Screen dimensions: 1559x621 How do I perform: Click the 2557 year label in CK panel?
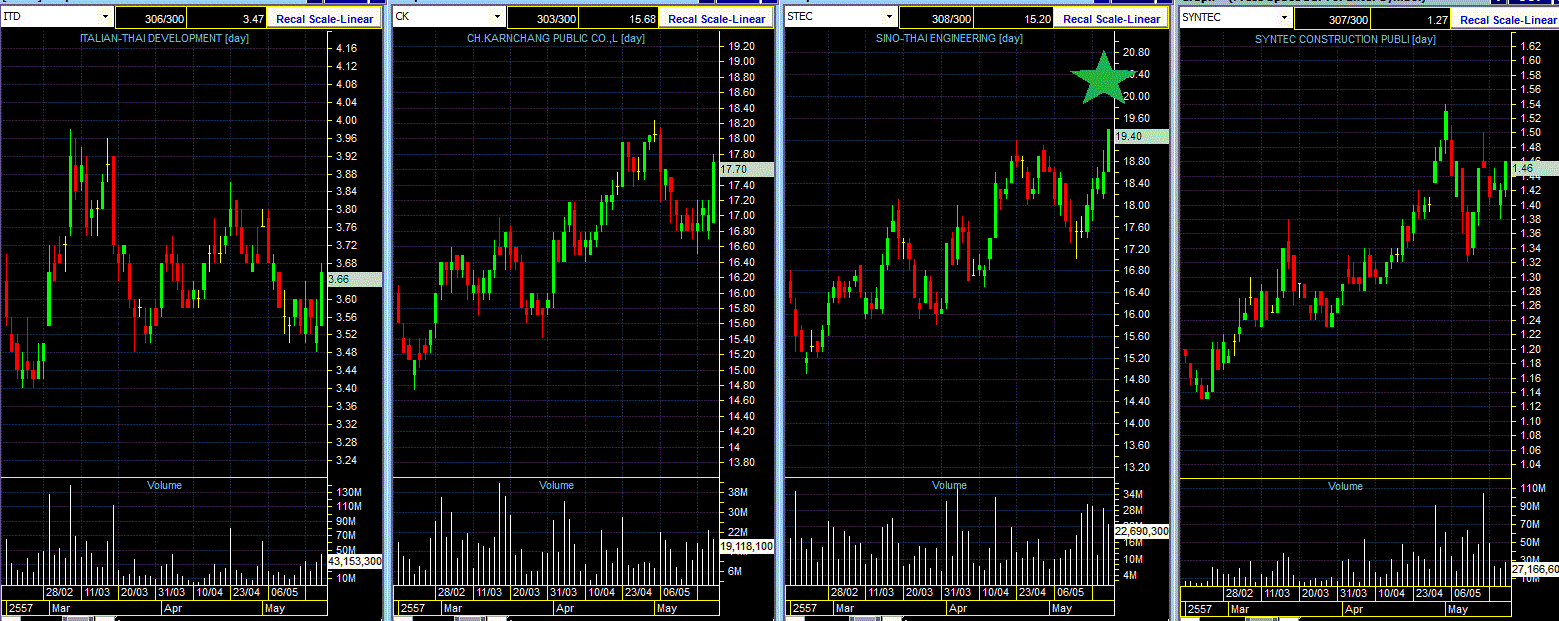(x=411, y=608)
